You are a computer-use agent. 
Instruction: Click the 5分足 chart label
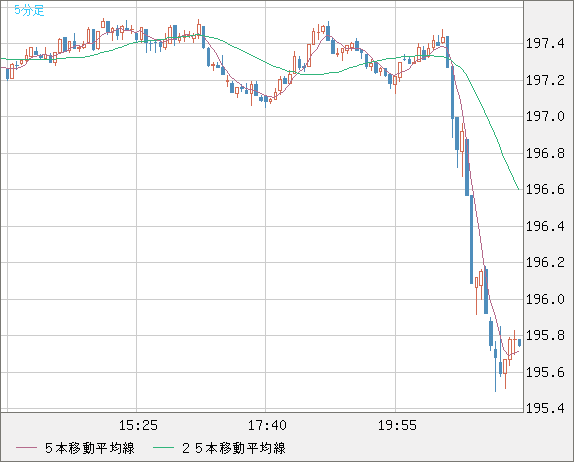(29, 10)
